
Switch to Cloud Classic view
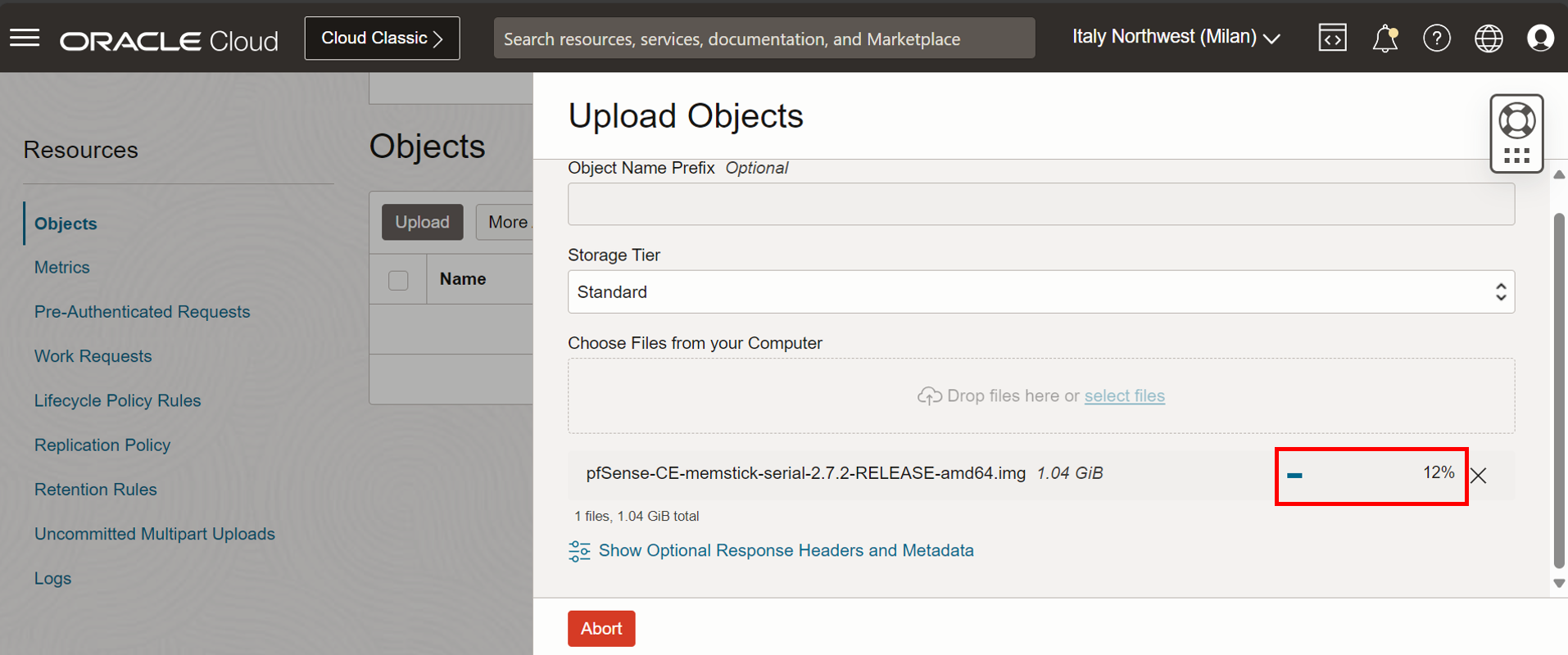(382, 38)
